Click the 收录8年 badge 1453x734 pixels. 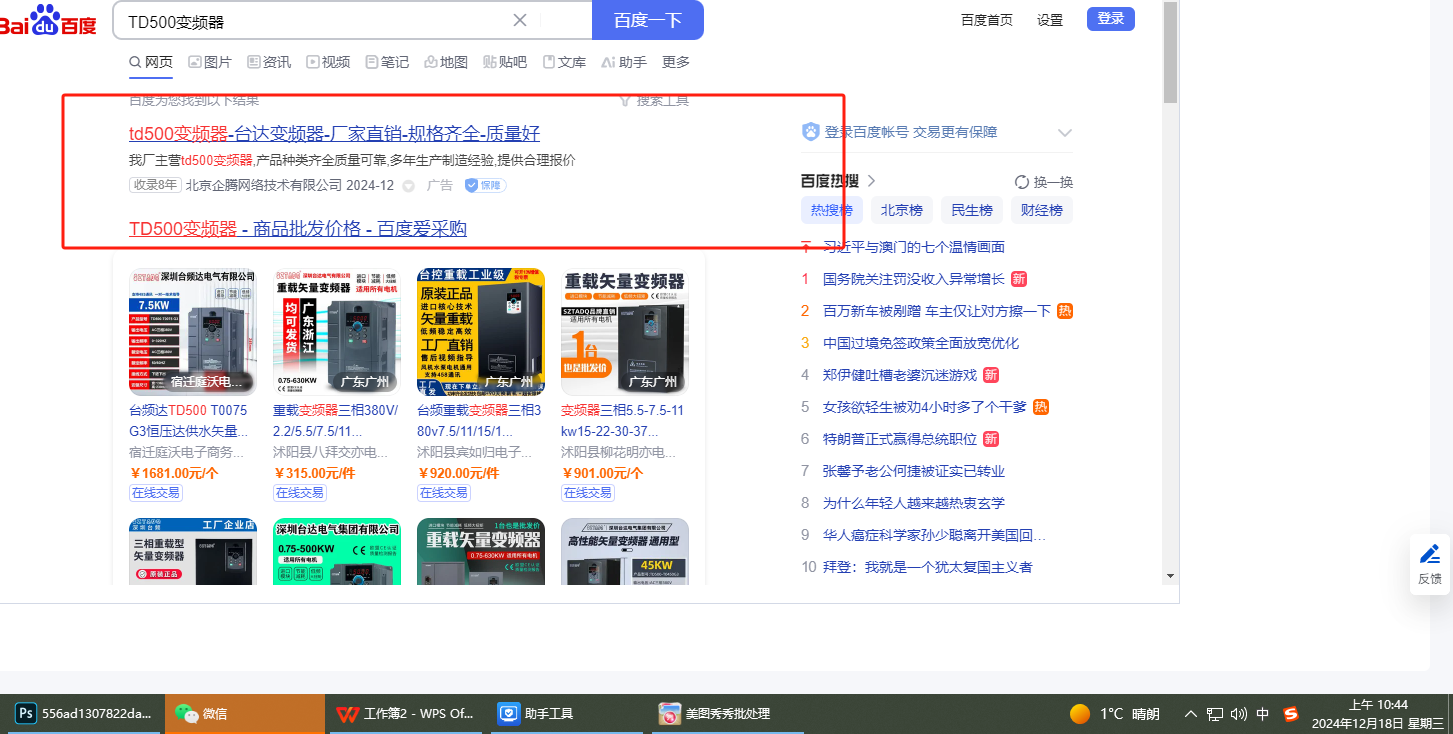[155, 185]
